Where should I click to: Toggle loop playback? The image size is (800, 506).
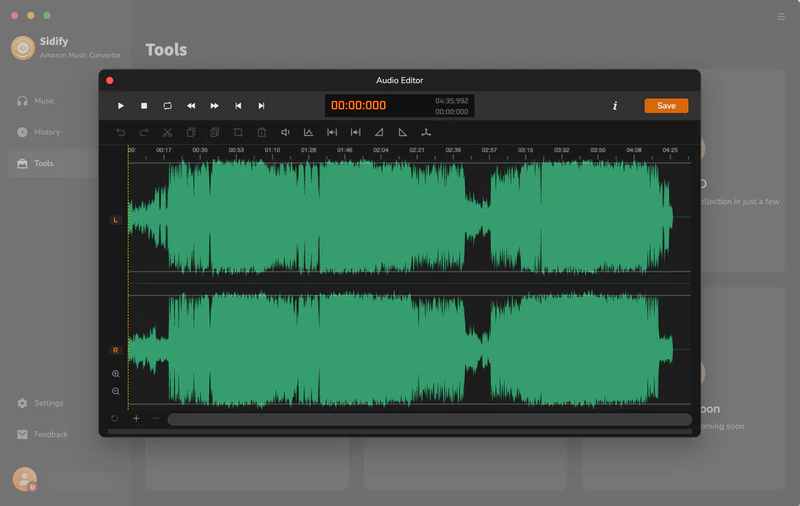(x=167, y=106)
